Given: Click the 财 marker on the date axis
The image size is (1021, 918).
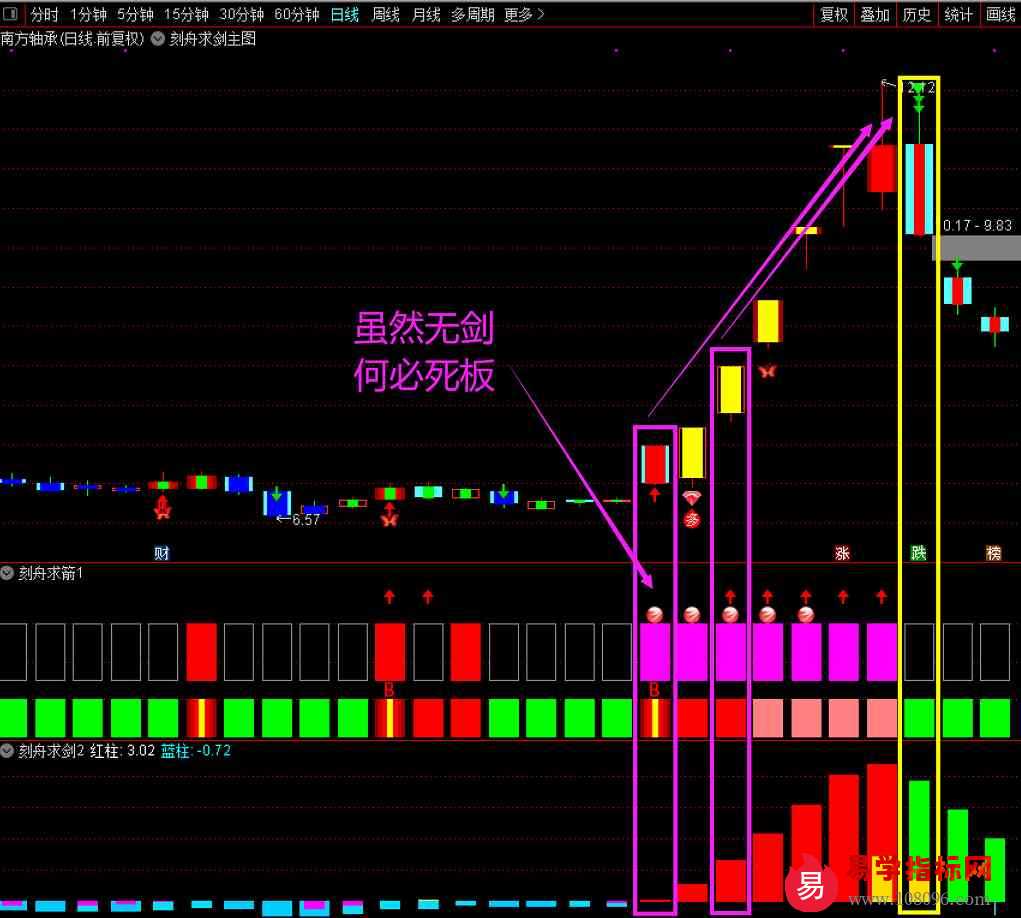Looking at the screenshot, I should [161, 553].
